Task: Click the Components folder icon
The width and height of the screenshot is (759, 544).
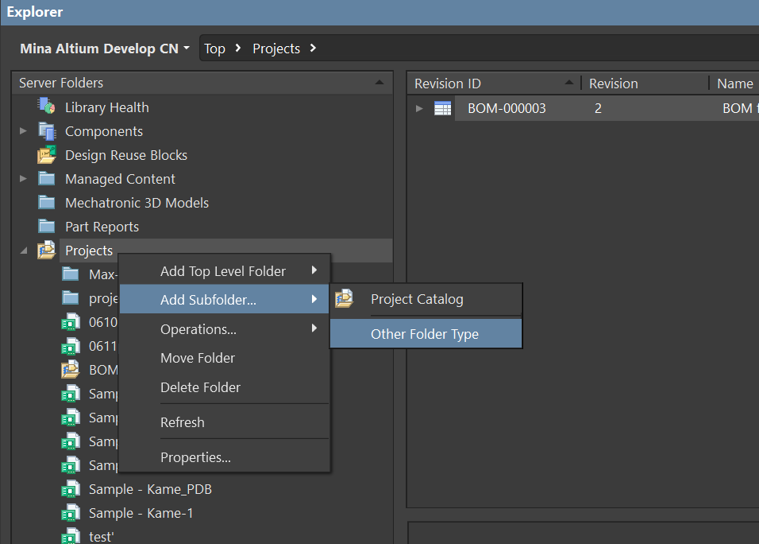Action: [47, 131]
